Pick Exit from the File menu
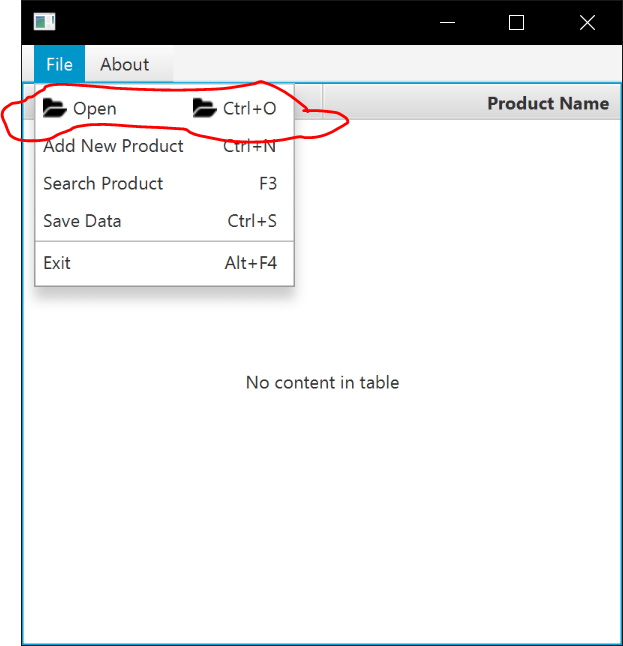The width and height of the screenshot is (623, 646). [57, 263]
